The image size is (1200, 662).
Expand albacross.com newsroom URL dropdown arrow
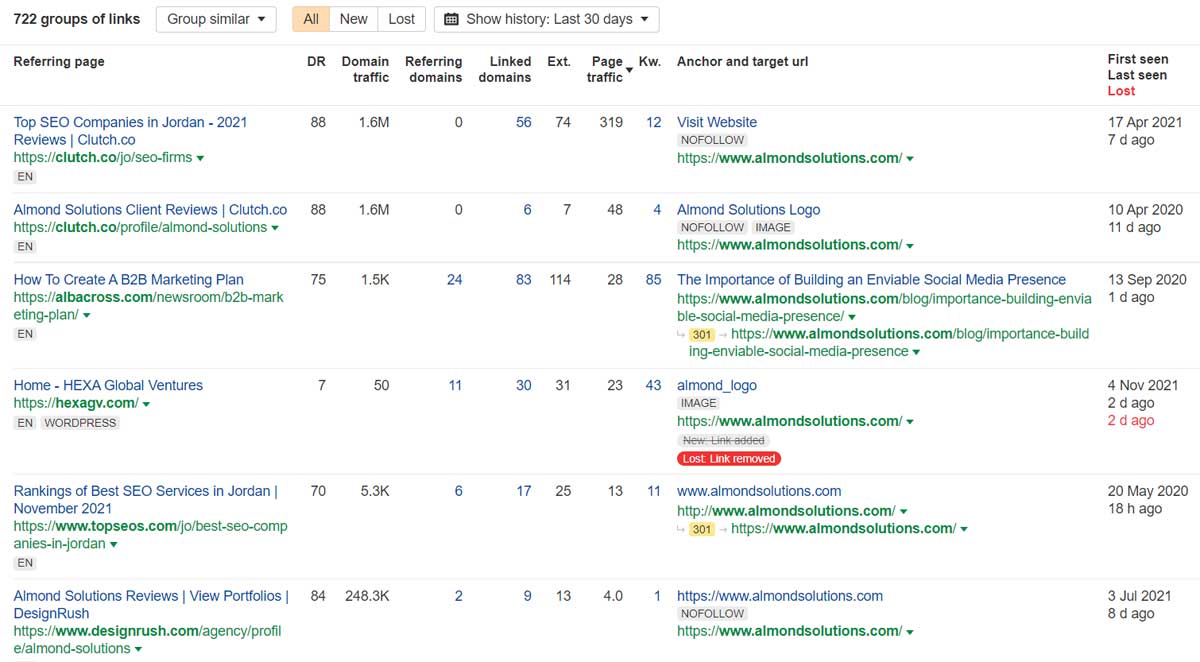tap(87, 316)
